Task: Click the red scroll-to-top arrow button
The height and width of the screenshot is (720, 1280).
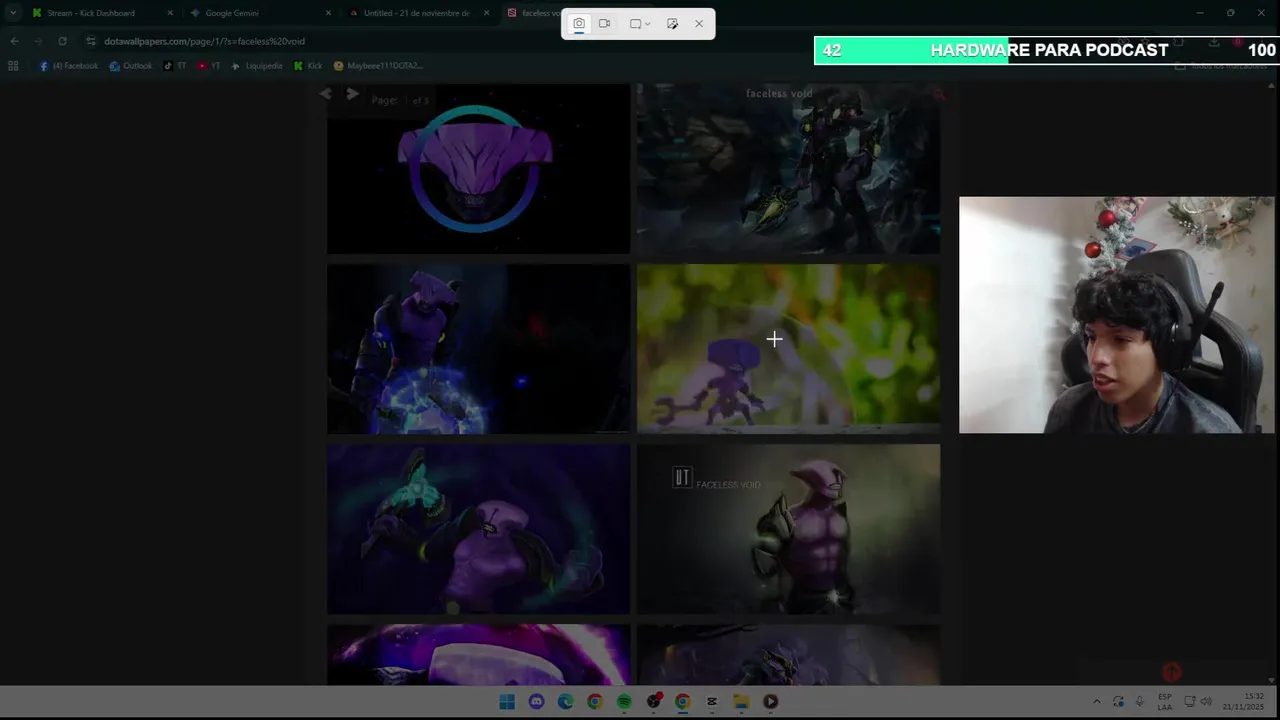Action: point(1171,672)
